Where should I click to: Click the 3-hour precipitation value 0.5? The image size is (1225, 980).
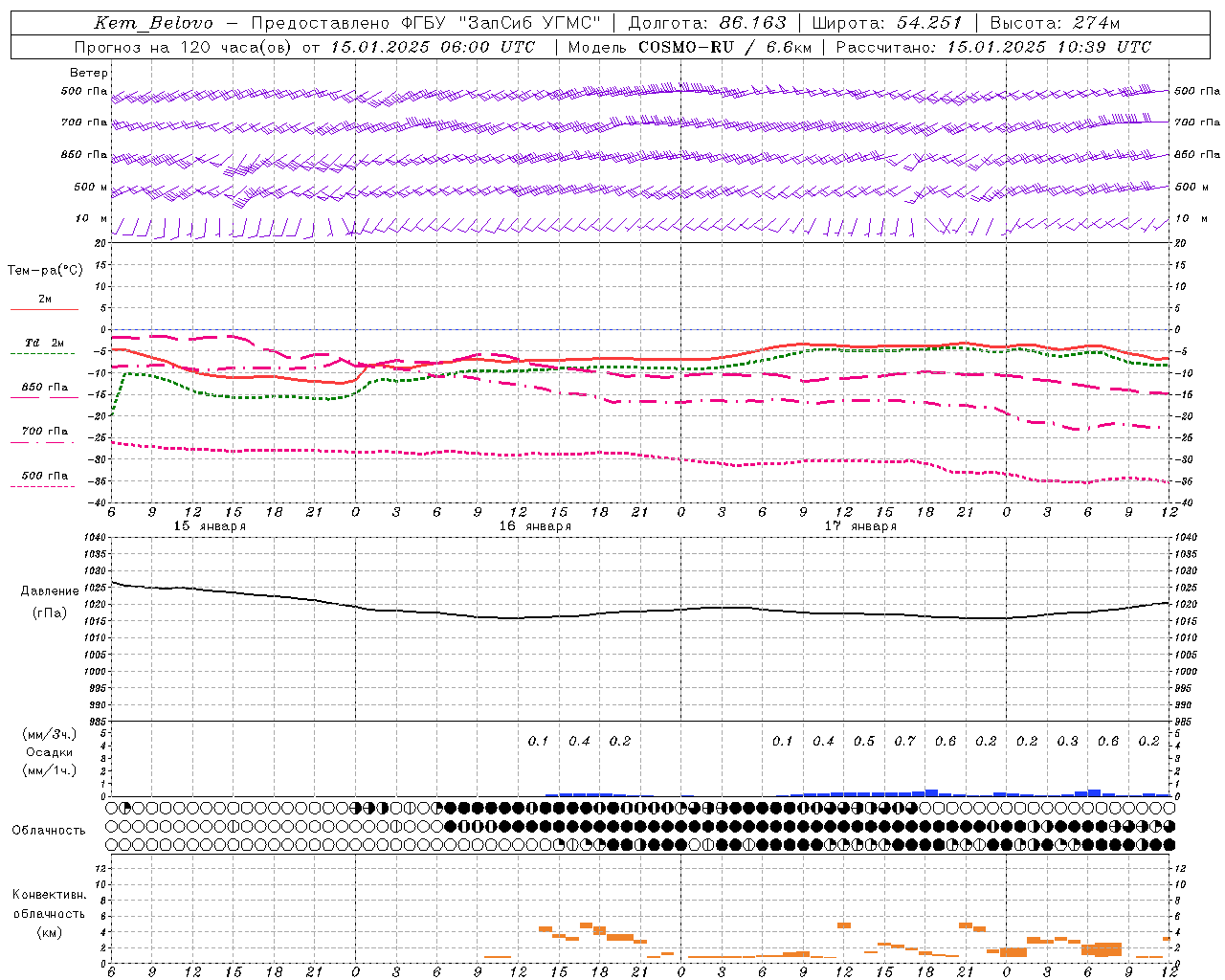[x=864, y=741]
